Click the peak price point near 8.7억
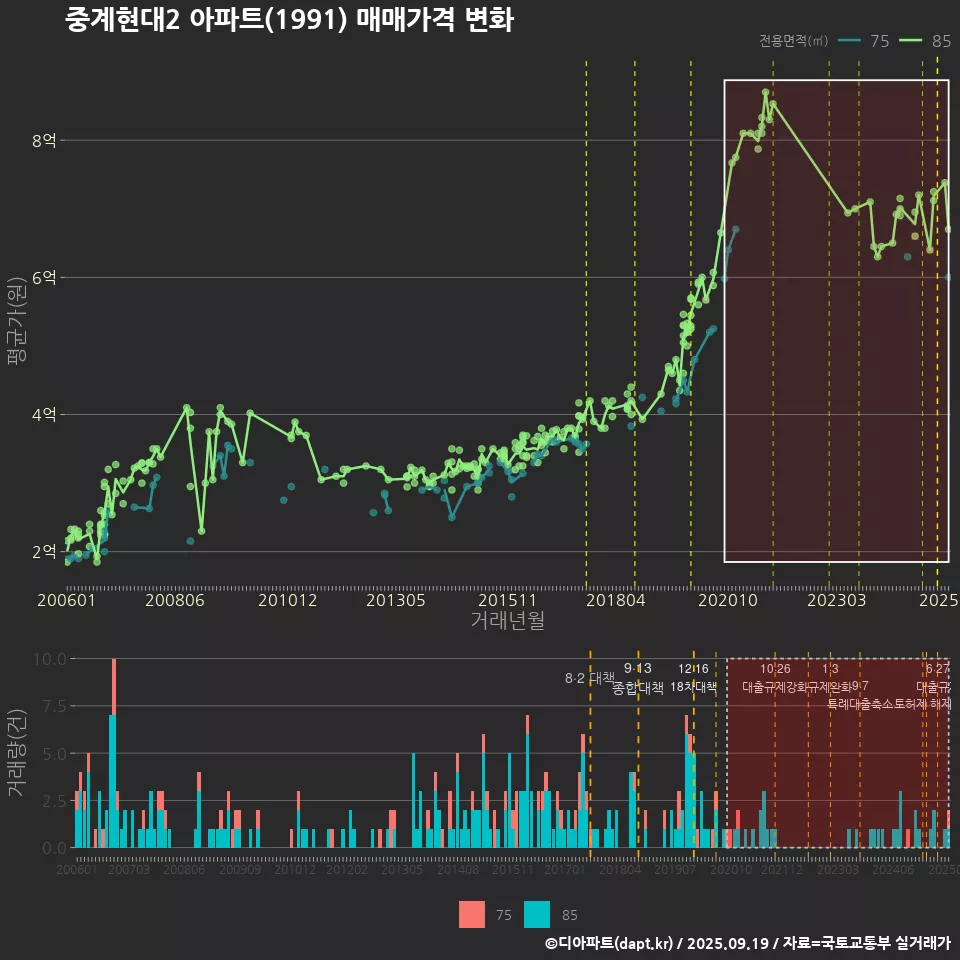 click(765, 92)
